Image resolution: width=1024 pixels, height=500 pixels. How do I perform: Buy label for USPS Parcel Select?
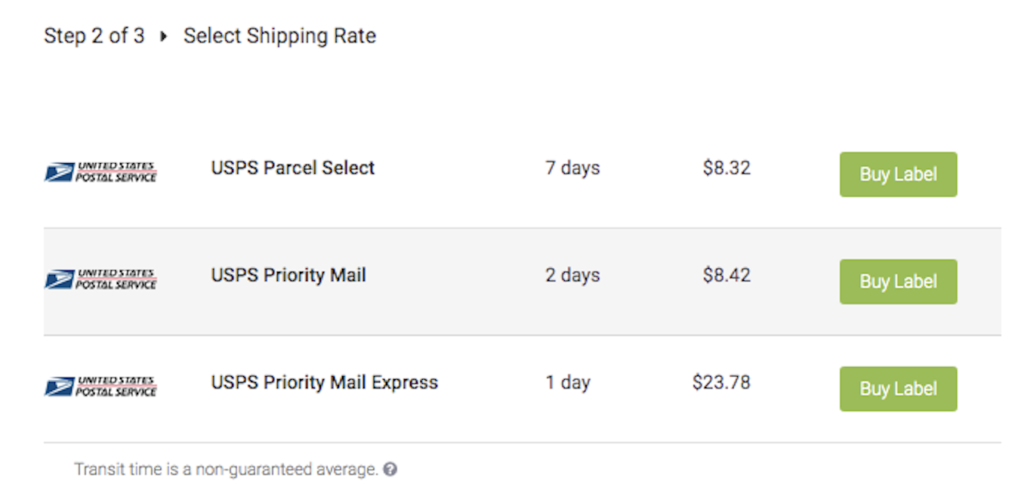click(897, 174)
